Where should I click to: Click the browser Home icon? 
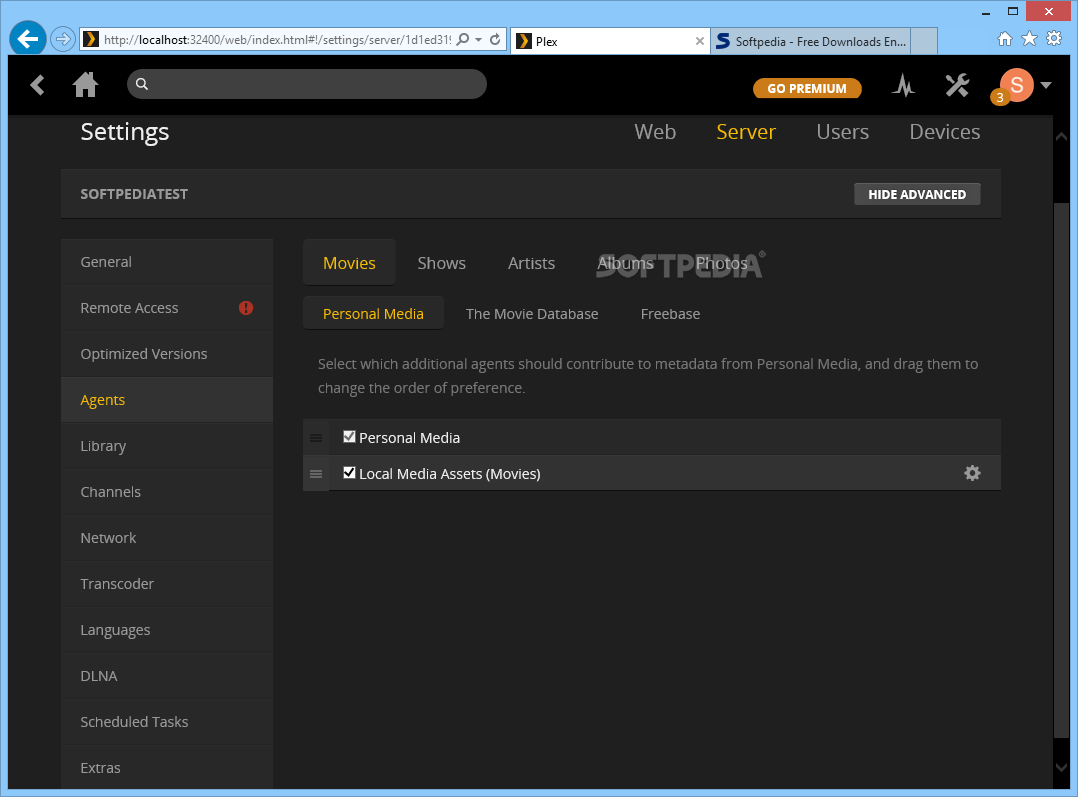pyautogui.click(x=1004, y=39)
